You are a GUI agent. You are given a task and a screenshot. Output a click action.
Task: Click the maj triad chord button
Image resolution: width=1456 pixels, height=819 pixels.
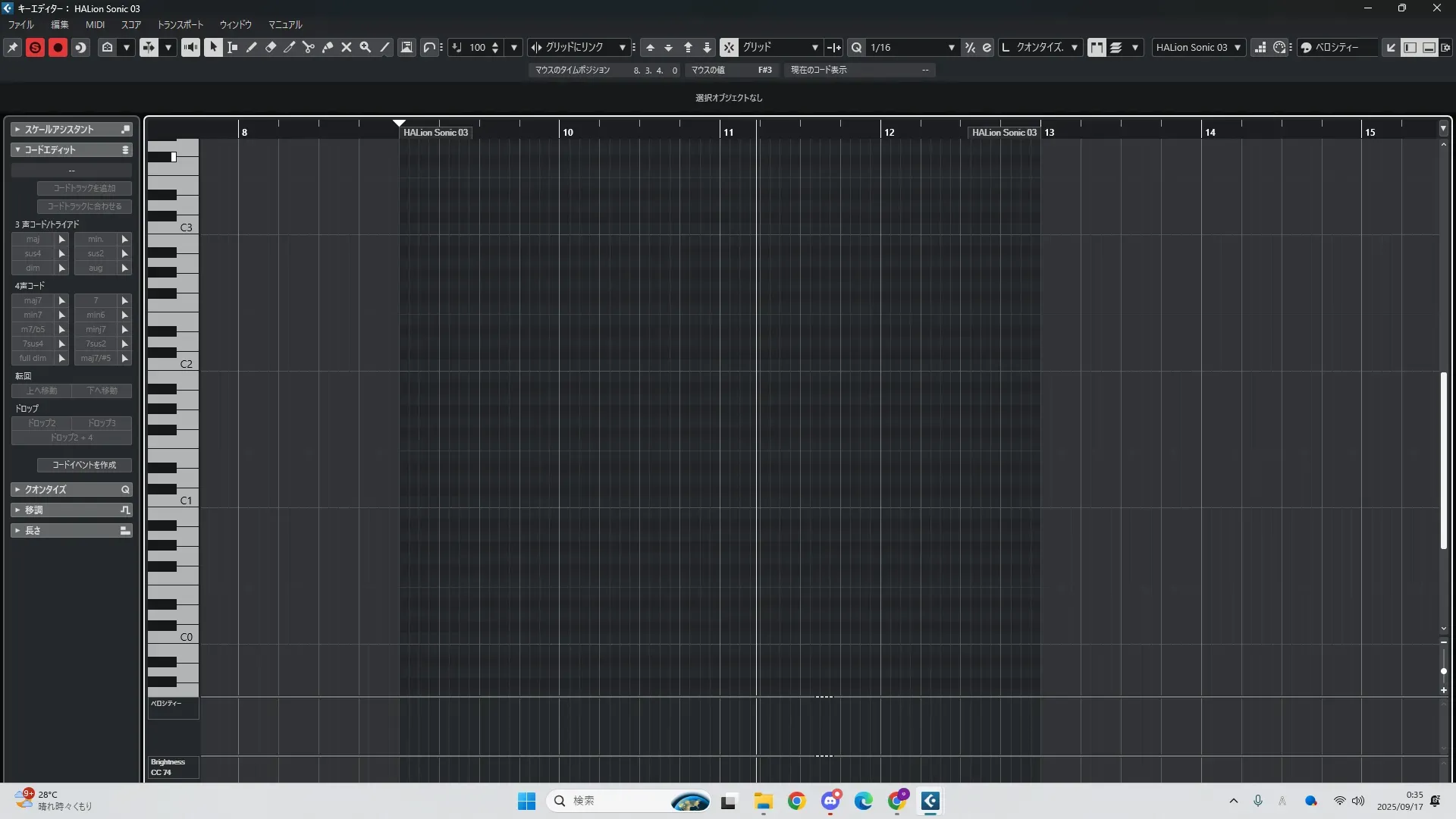tap(33, 239)
